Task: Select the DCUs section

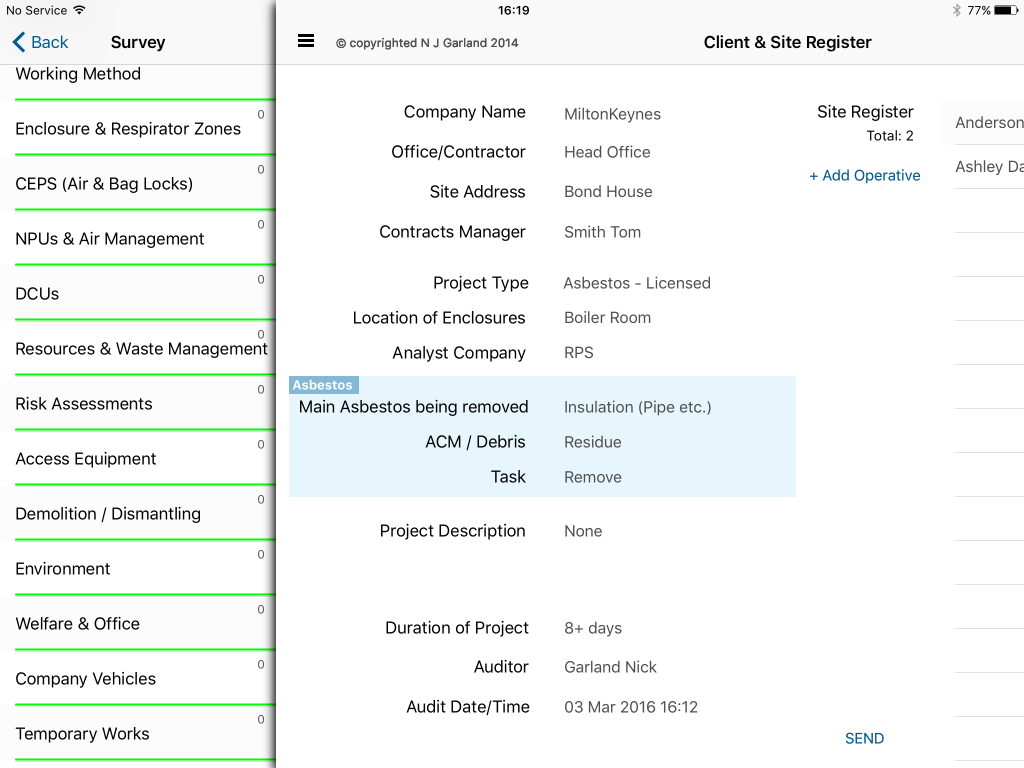Action: (138, 293)
